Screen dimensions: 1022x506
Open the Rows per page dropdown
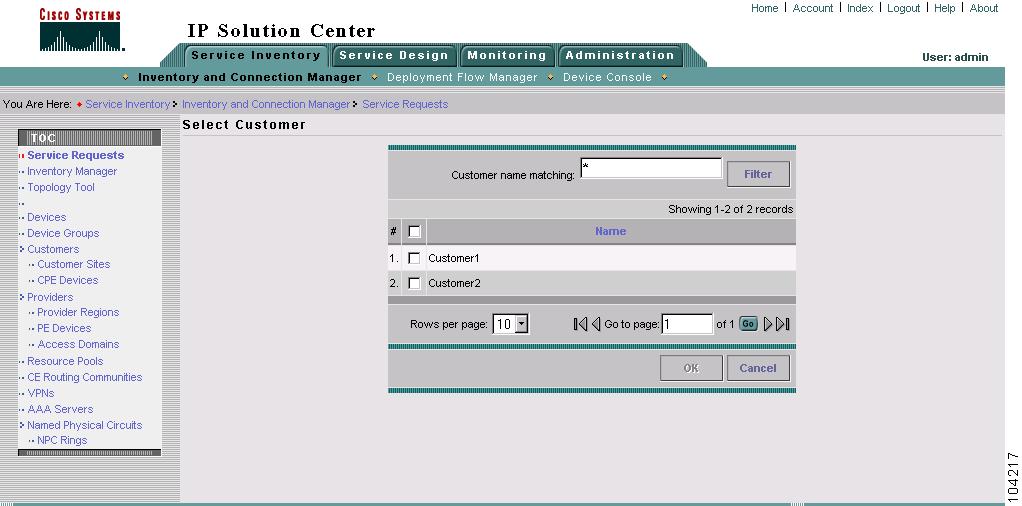pos(511,324)
